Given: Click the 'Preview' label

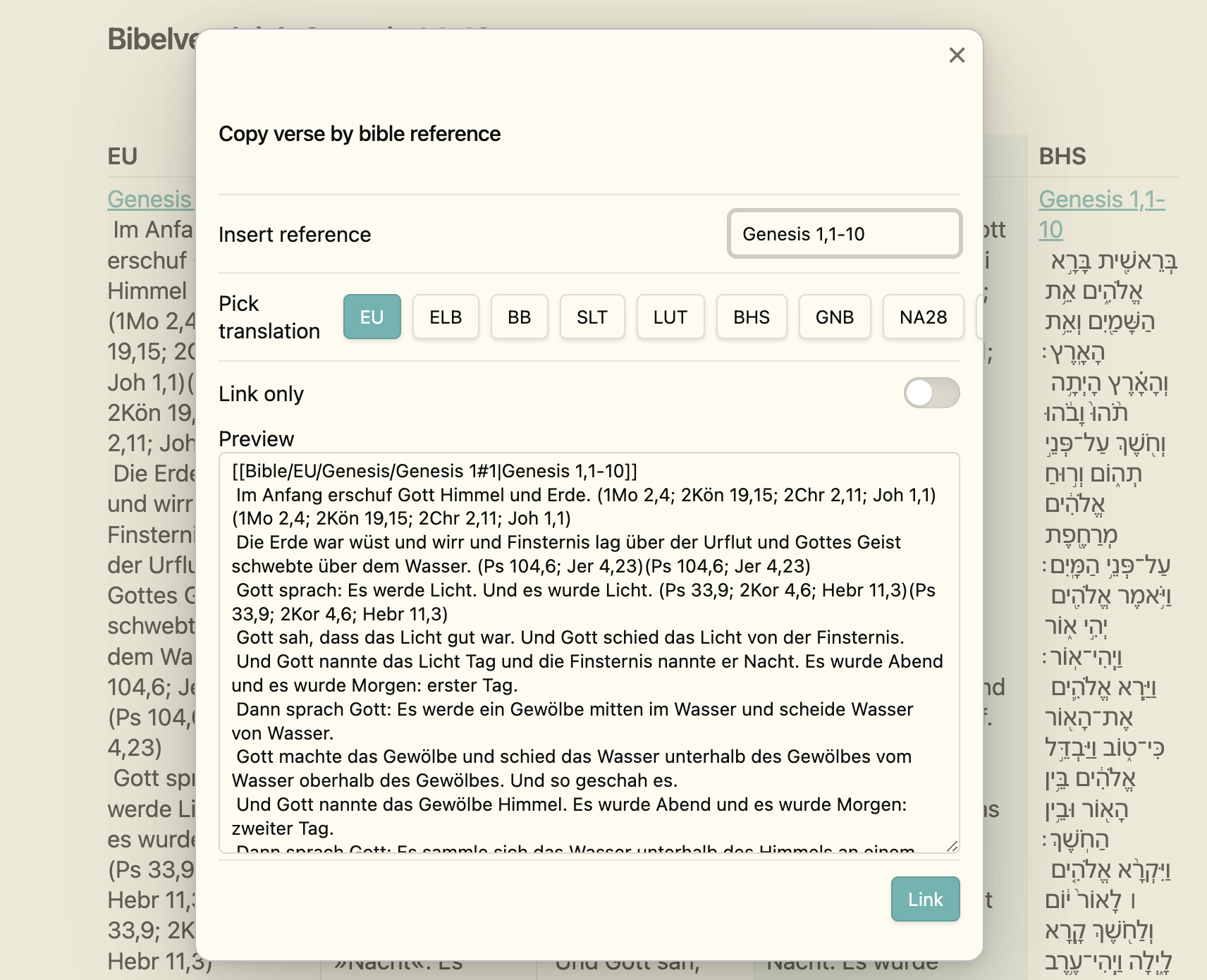Looking at the screenshot, I should pos(257,439).
